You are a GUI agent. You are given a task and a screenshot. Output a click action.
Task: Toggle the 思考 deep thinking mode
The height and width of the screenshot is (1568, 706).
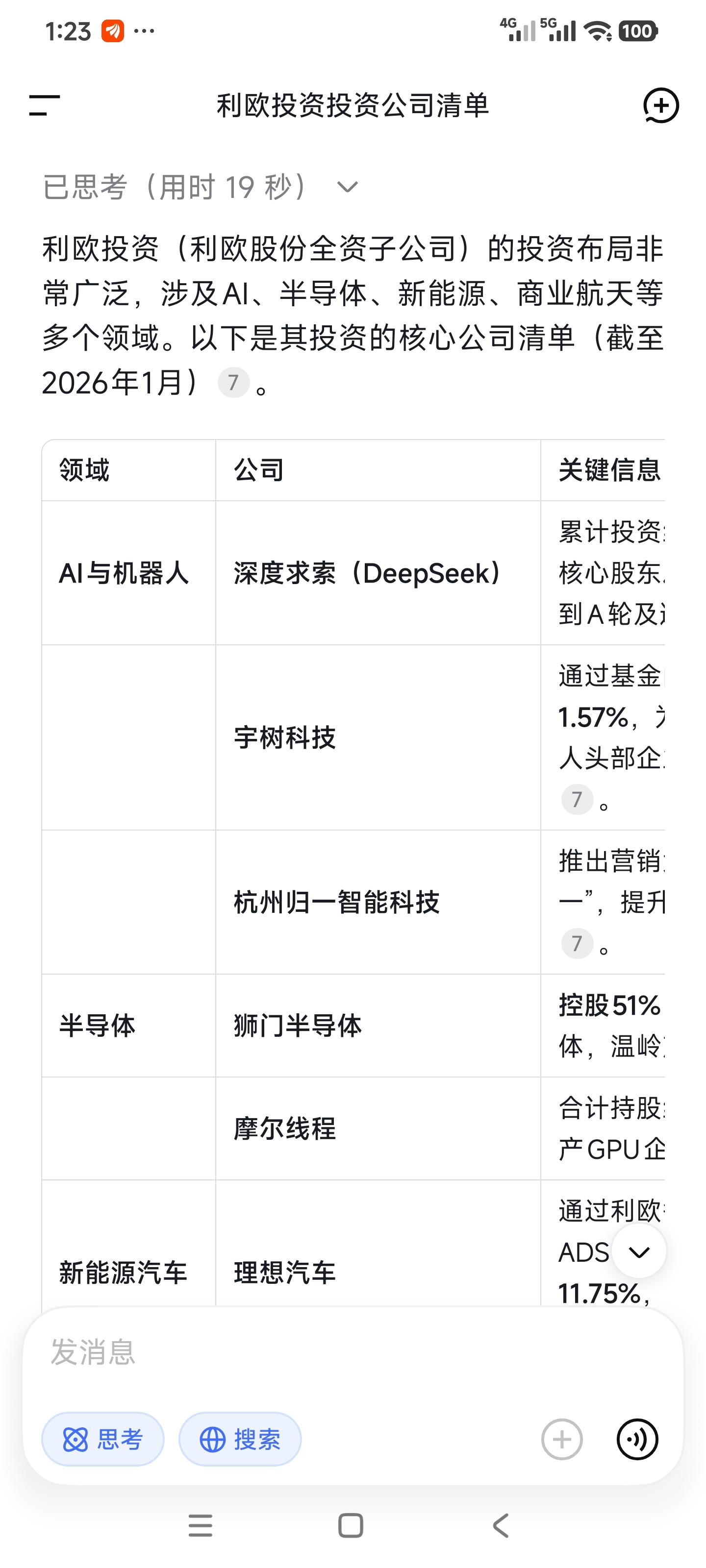point(103,1440)
